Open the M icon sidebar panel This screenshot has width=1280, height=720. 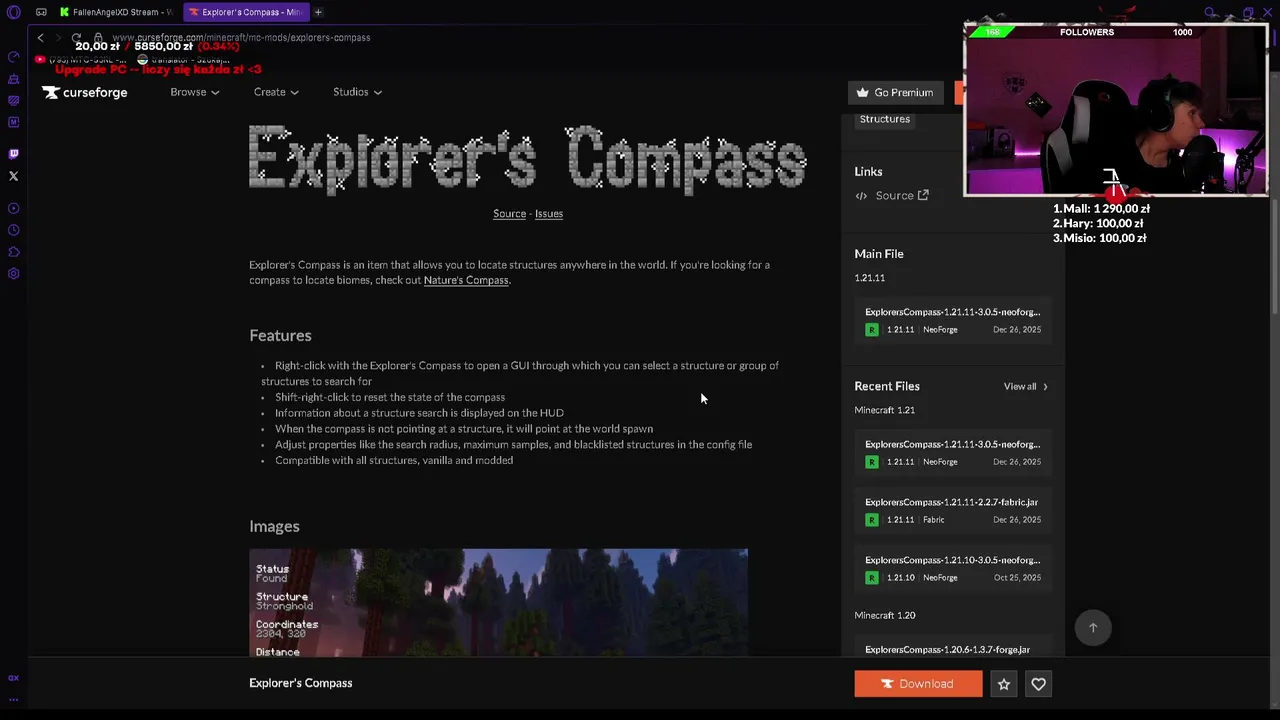(x=13, y=122)
